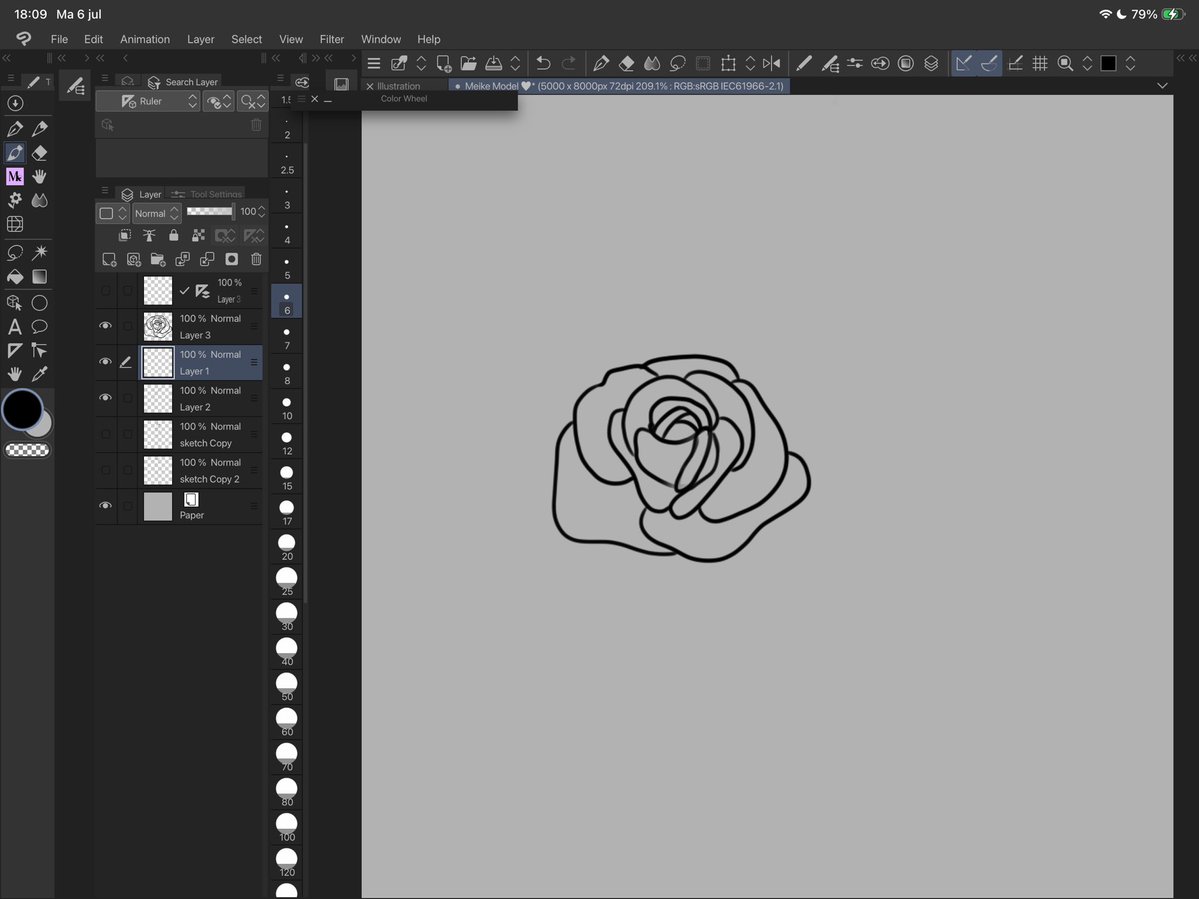Open the Search Layer tab

click(184, 82)
